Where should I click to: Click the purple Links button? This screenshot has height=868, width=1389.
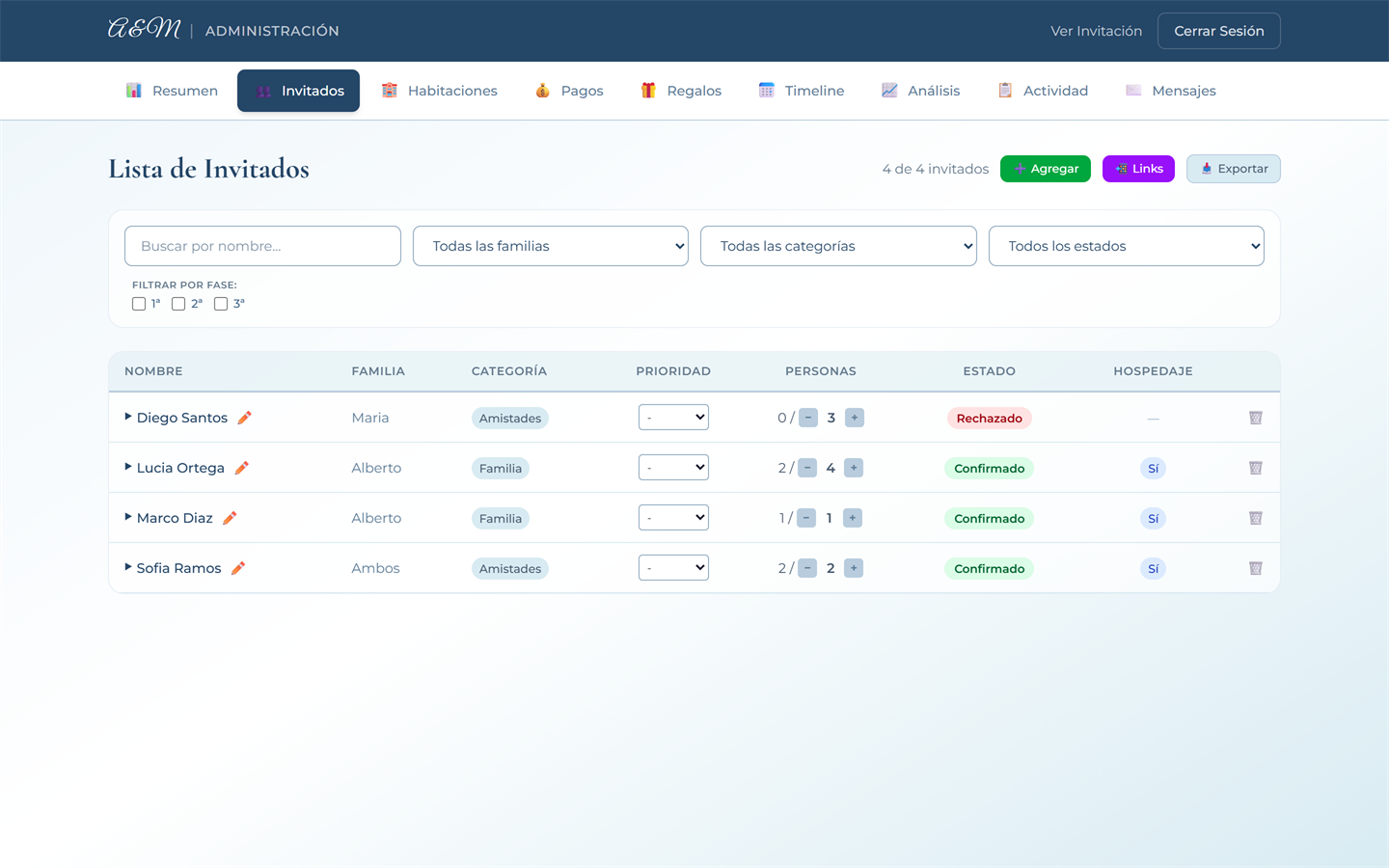1138,169
